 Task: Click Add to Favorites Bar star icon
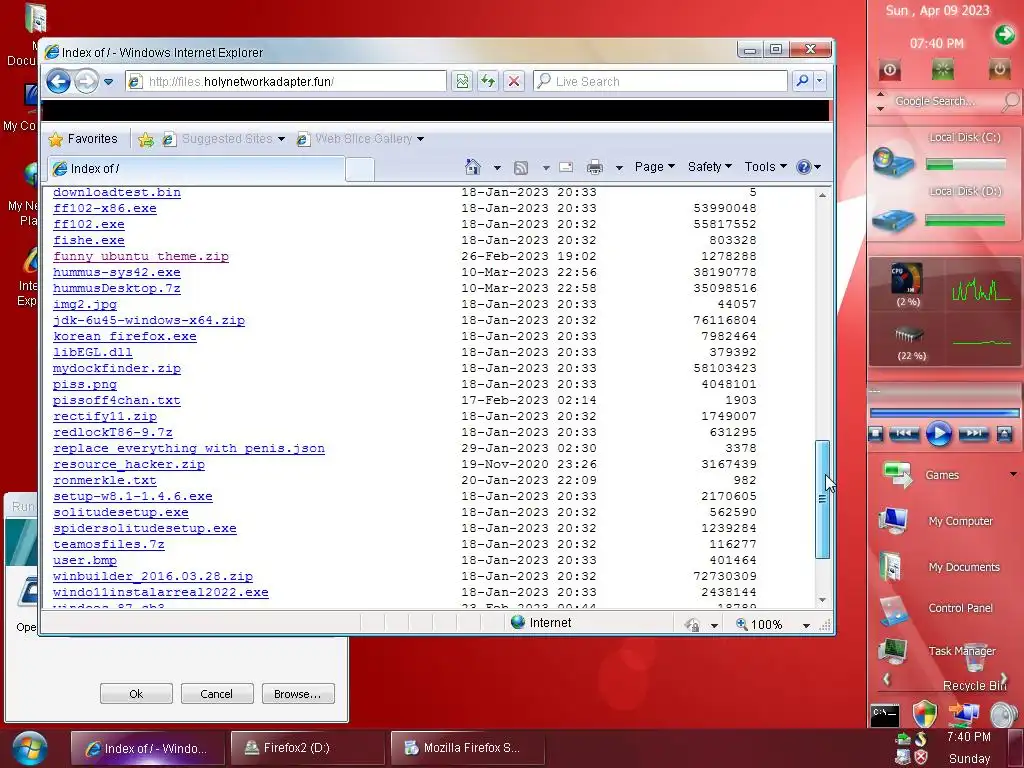pyautogui.click(x=146, y=139)
